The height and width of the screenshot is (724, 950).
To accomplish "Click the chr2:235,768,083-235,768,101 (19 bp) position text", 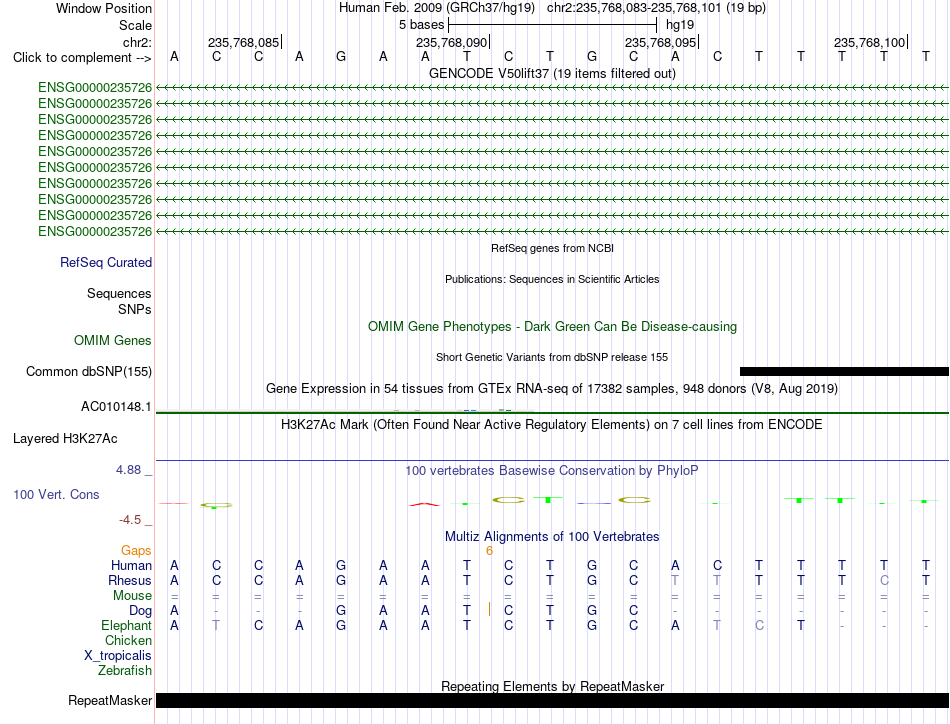I will pos(656,8).
